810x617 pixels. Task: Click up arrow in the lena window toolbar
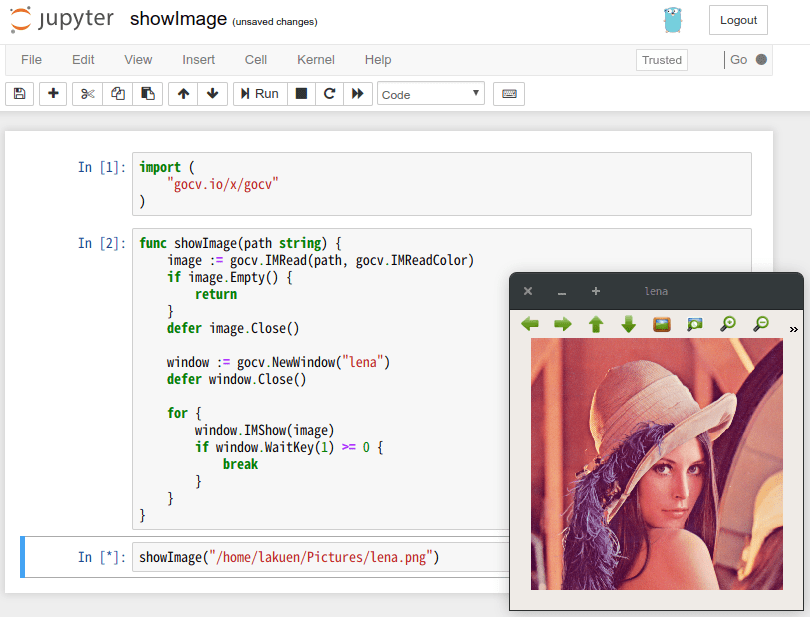(596, 324)
